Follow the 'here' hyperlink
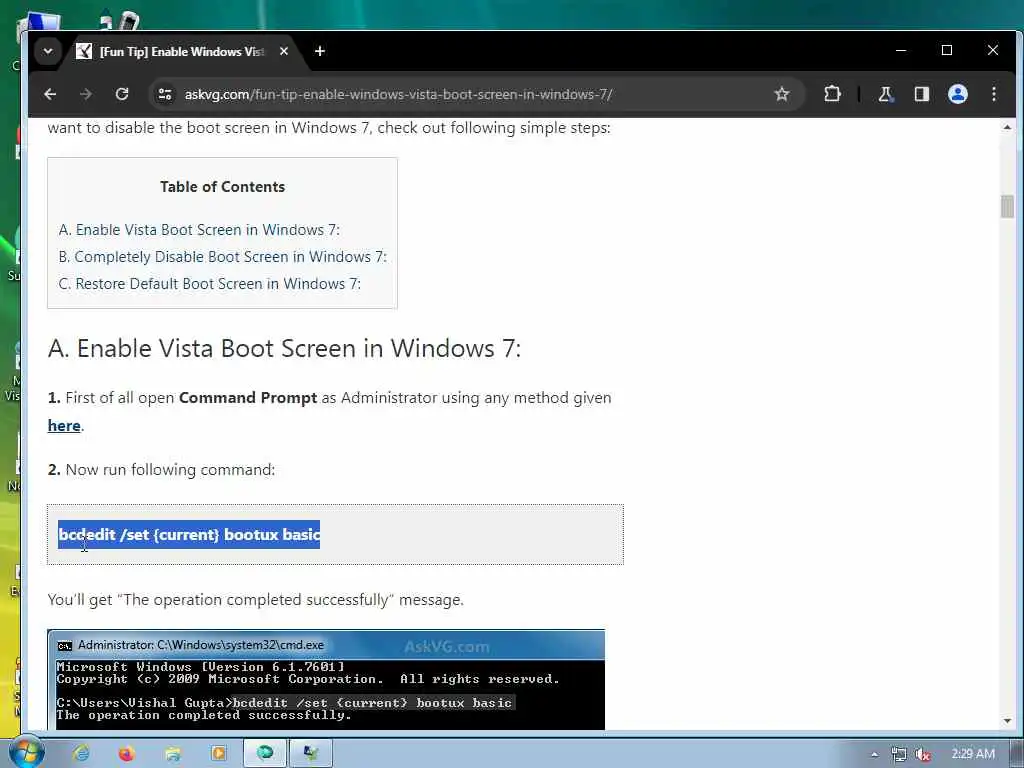1024x768 pixels. [64, 426]
